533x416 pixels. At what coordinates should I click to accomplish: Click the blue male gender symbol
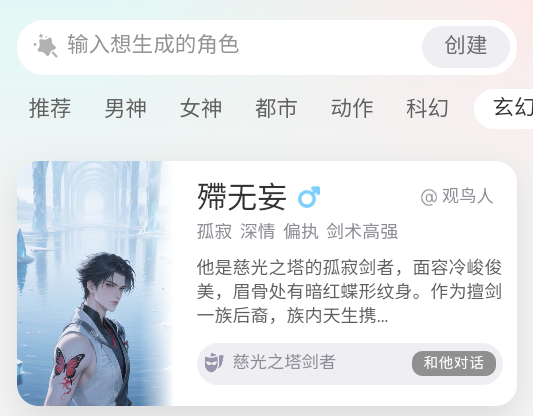pos(309,197)
